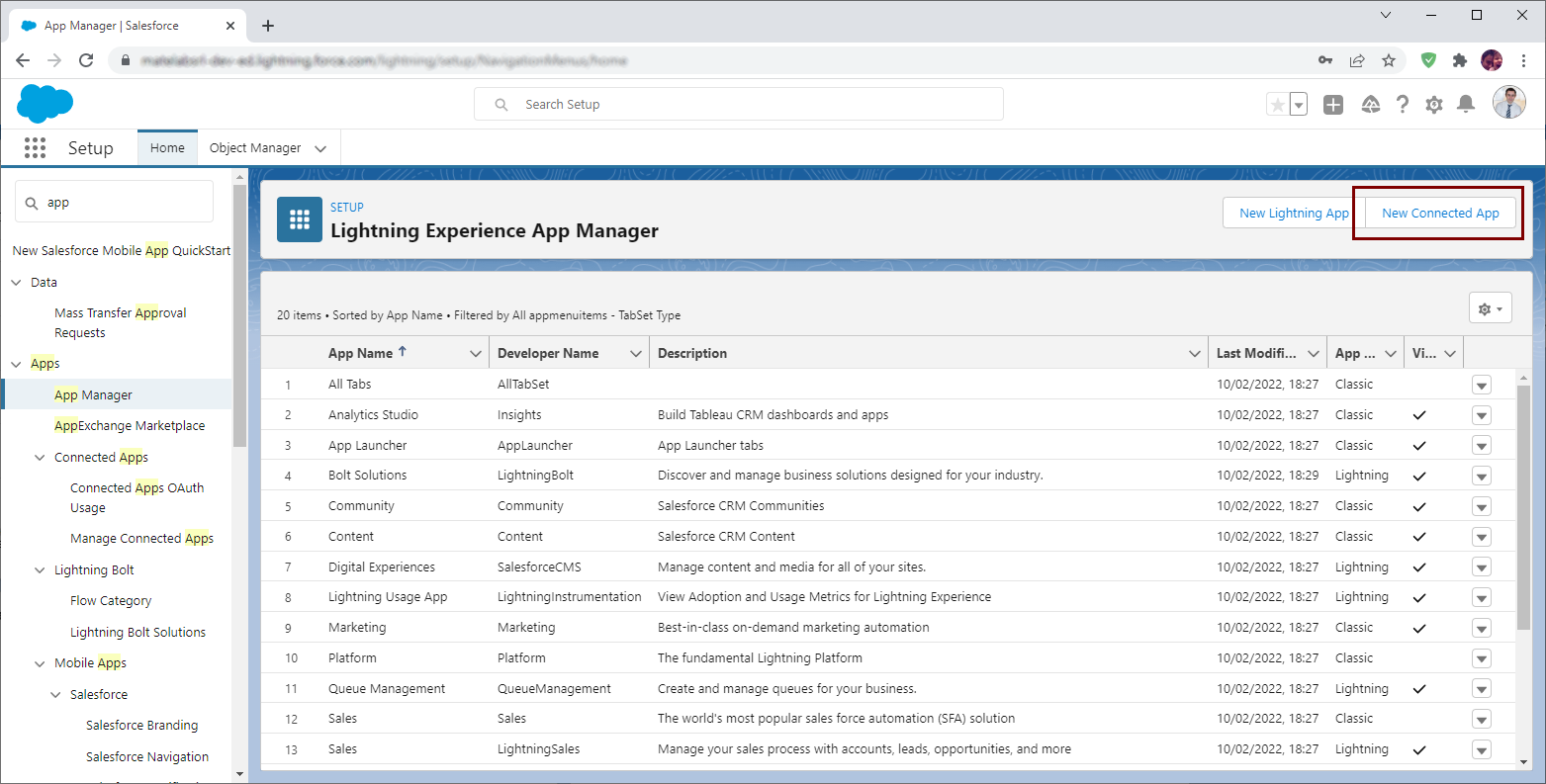Click the sidebar vertical scrollbar
Image resolution: width=1546 pixels, height=784 pixels.
coord(239,316)
